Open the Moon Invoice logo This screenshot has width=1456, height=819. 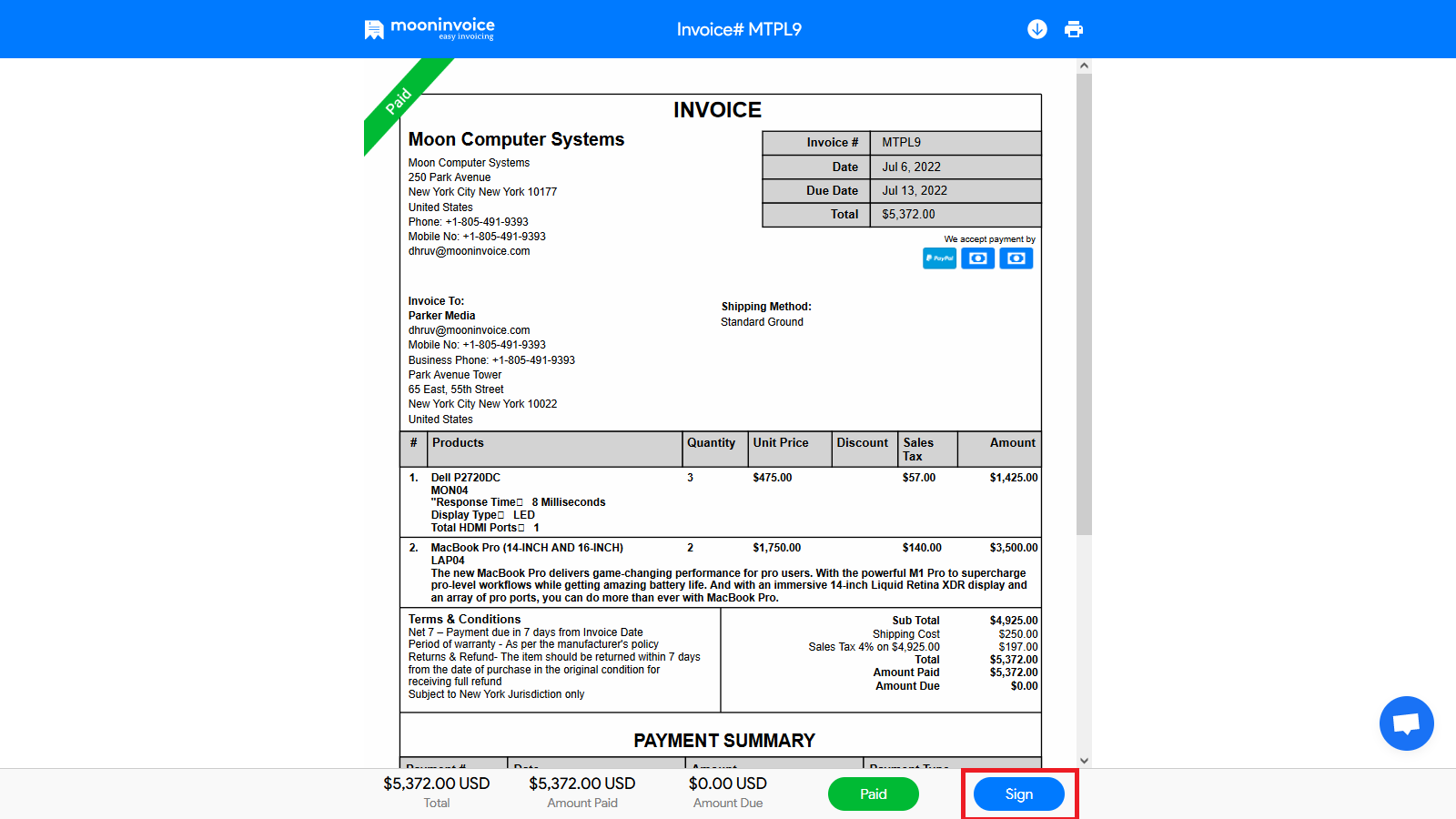click(430, 29)
